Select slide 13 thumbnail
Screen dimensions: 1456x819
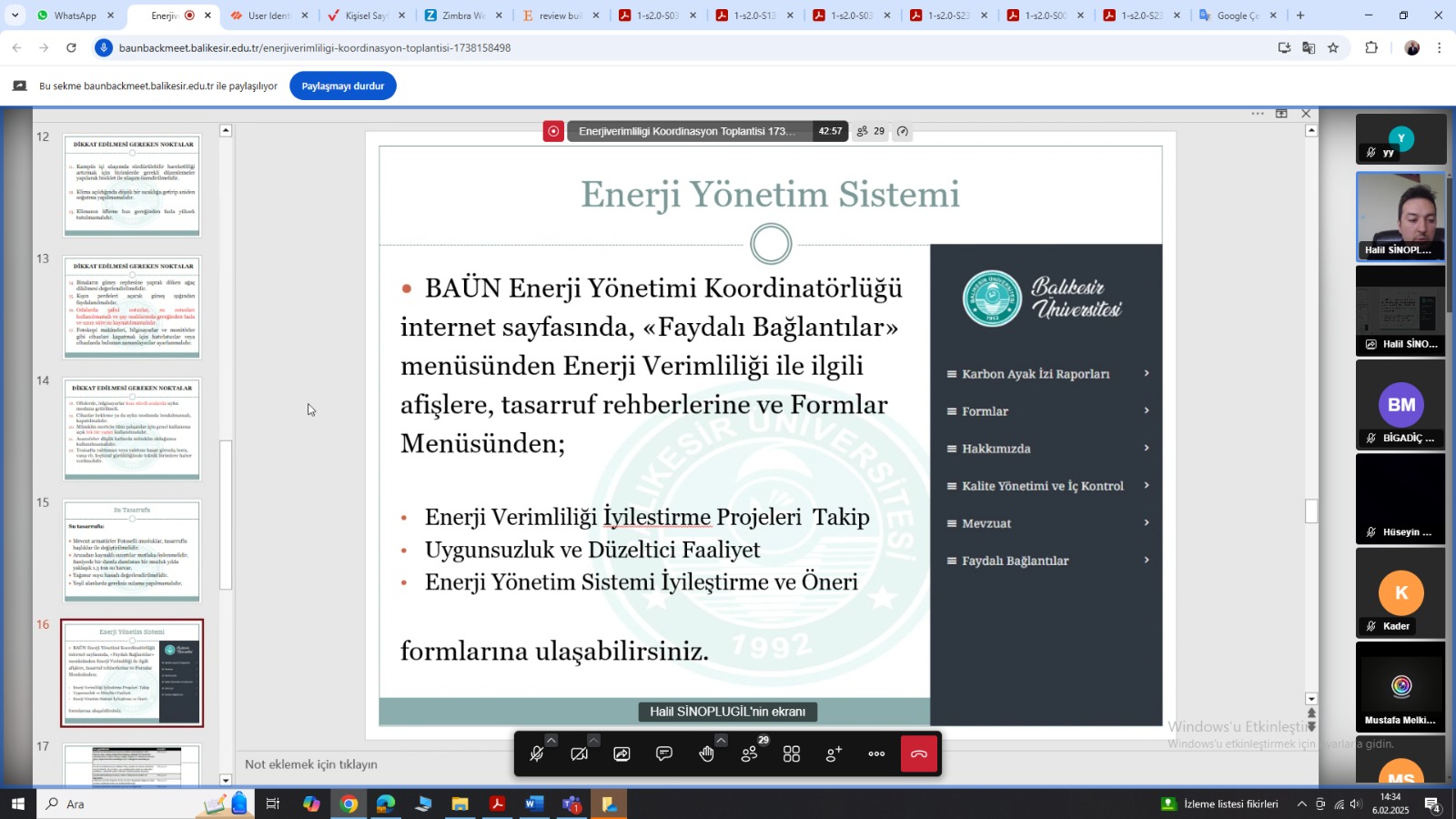coord(132,308)
